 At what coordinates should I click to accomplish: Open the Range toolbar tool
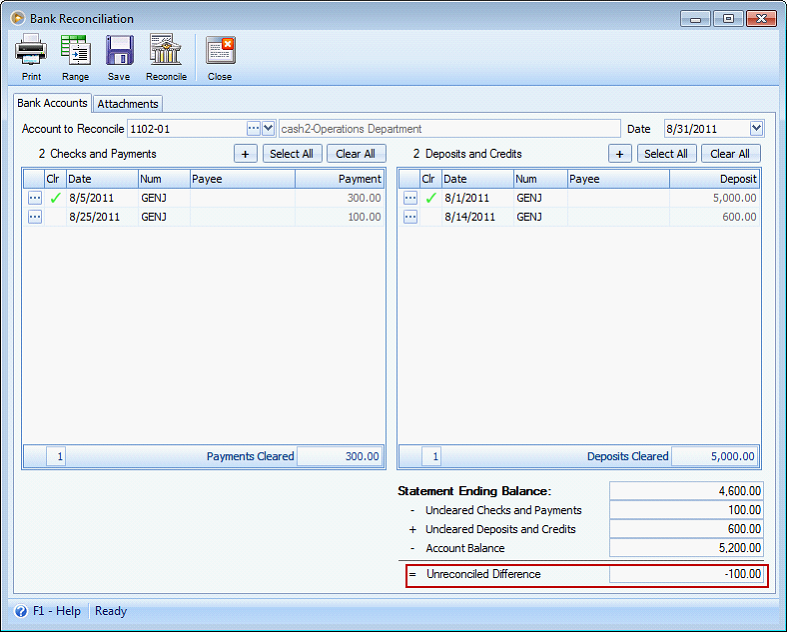click(75, 51)
